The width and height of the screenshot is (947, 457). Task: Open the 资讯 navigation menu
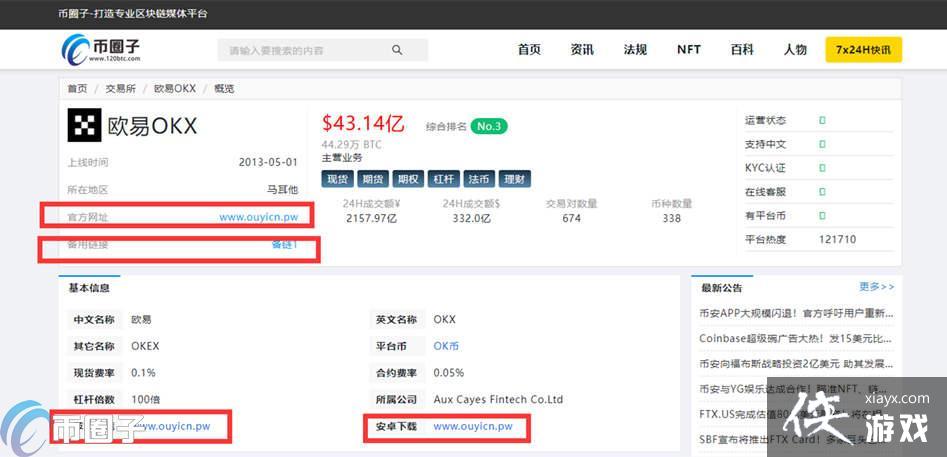pyautogui.click(x=582, y=50)
